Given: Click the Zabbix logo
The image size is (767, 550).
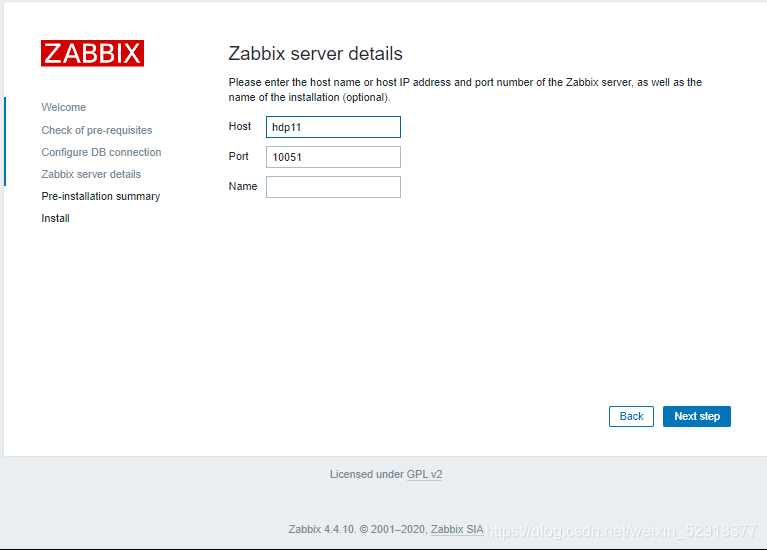Looking at the screenshot, I should (92, 53).
